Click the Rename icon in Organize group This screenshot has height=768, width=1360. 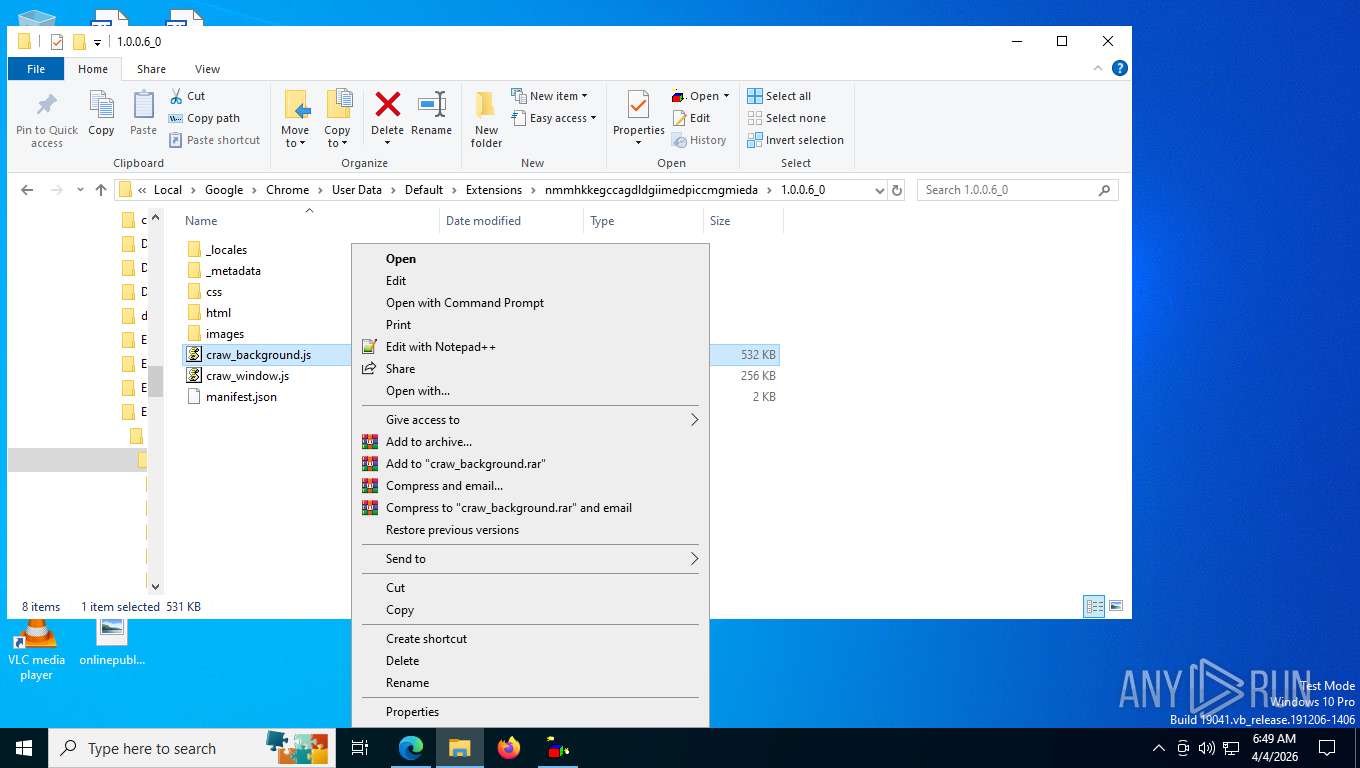click(x=431, y=104)
